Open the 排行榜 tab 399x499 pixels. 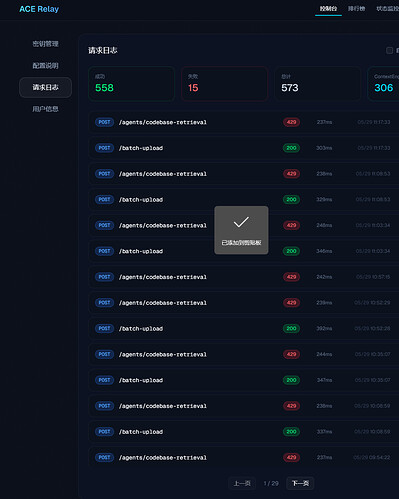[357, 9]
